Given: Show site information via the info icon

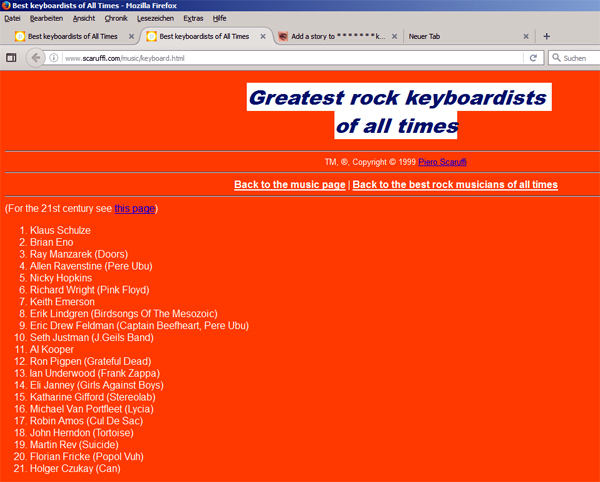Looking at the screenshot, I should click(54, 58).
